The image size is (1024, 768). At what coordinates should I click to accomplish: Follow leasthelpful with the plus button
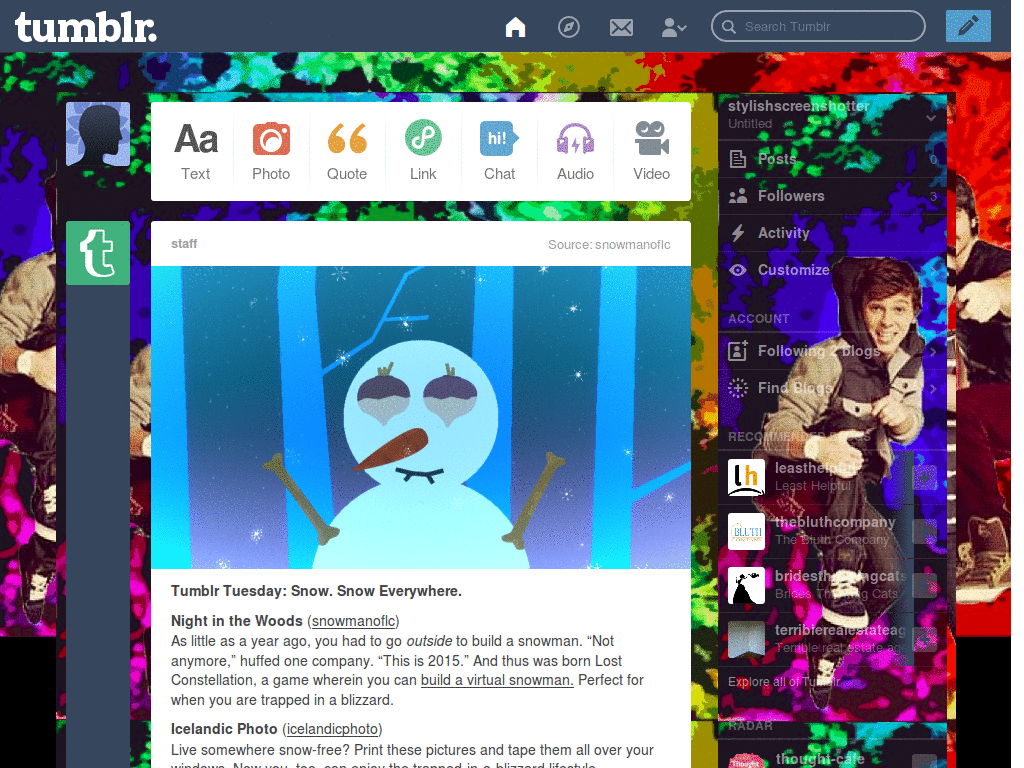(925, 477)
